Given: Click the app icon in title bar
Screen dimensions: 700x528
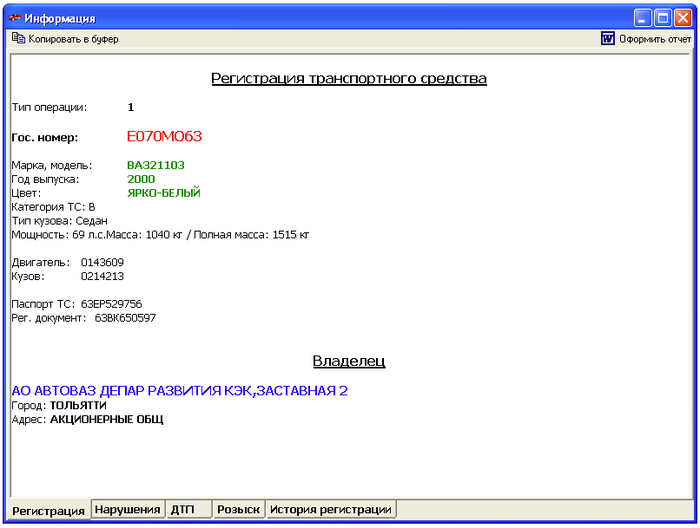Looking at the screenshot, I should tap(15, 18).
